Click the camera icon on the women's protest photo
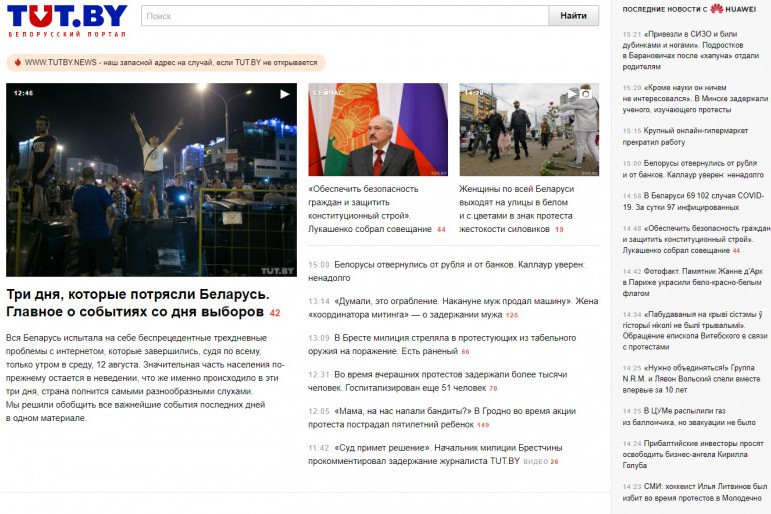771x514 pixels. click(587, 94)
